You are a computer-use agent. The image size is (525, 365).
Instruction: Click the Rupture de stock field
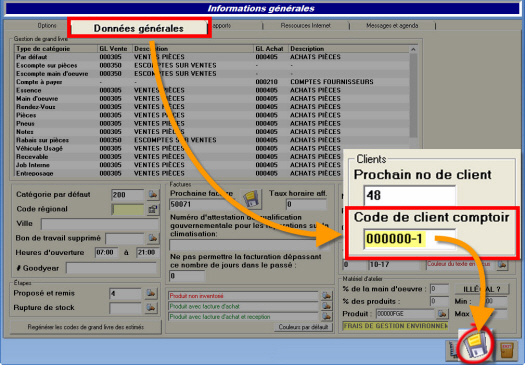pyautogui.click(x=126, y=308)
